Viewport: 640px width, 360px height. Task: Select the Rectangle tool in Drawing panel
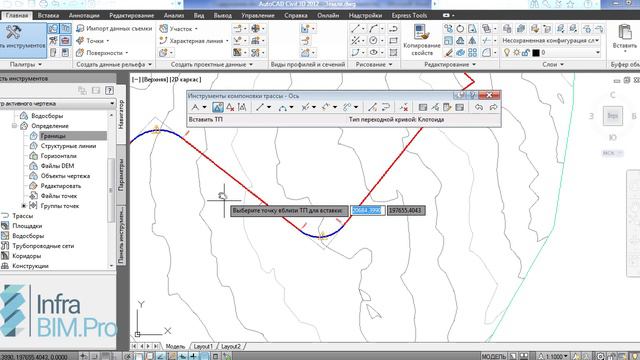tap(393, 40)
